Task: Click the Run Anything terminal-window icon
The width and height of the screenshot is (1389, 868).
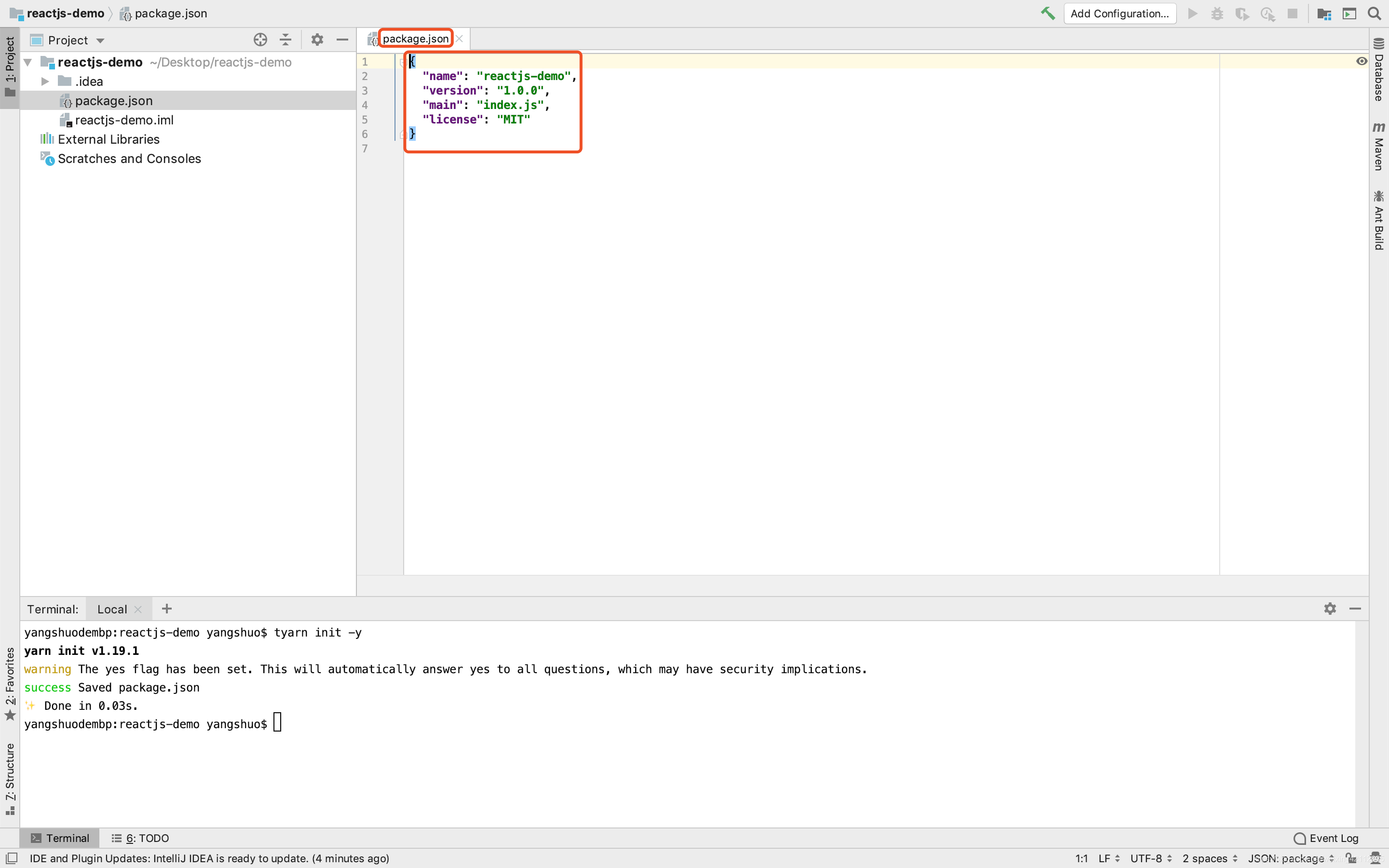Action: tap(1349, 13)
